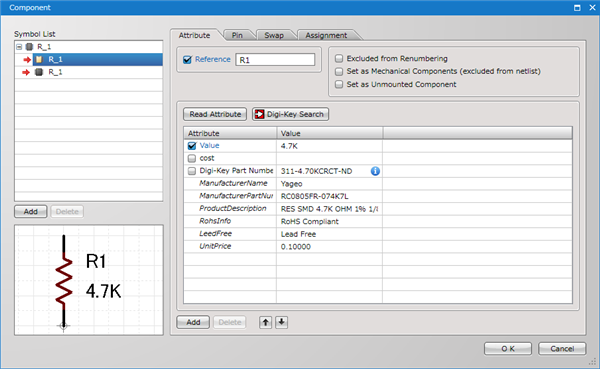Click Add under the Symbol List
This screenshot has height=369, width=600.
coord(31,212)
